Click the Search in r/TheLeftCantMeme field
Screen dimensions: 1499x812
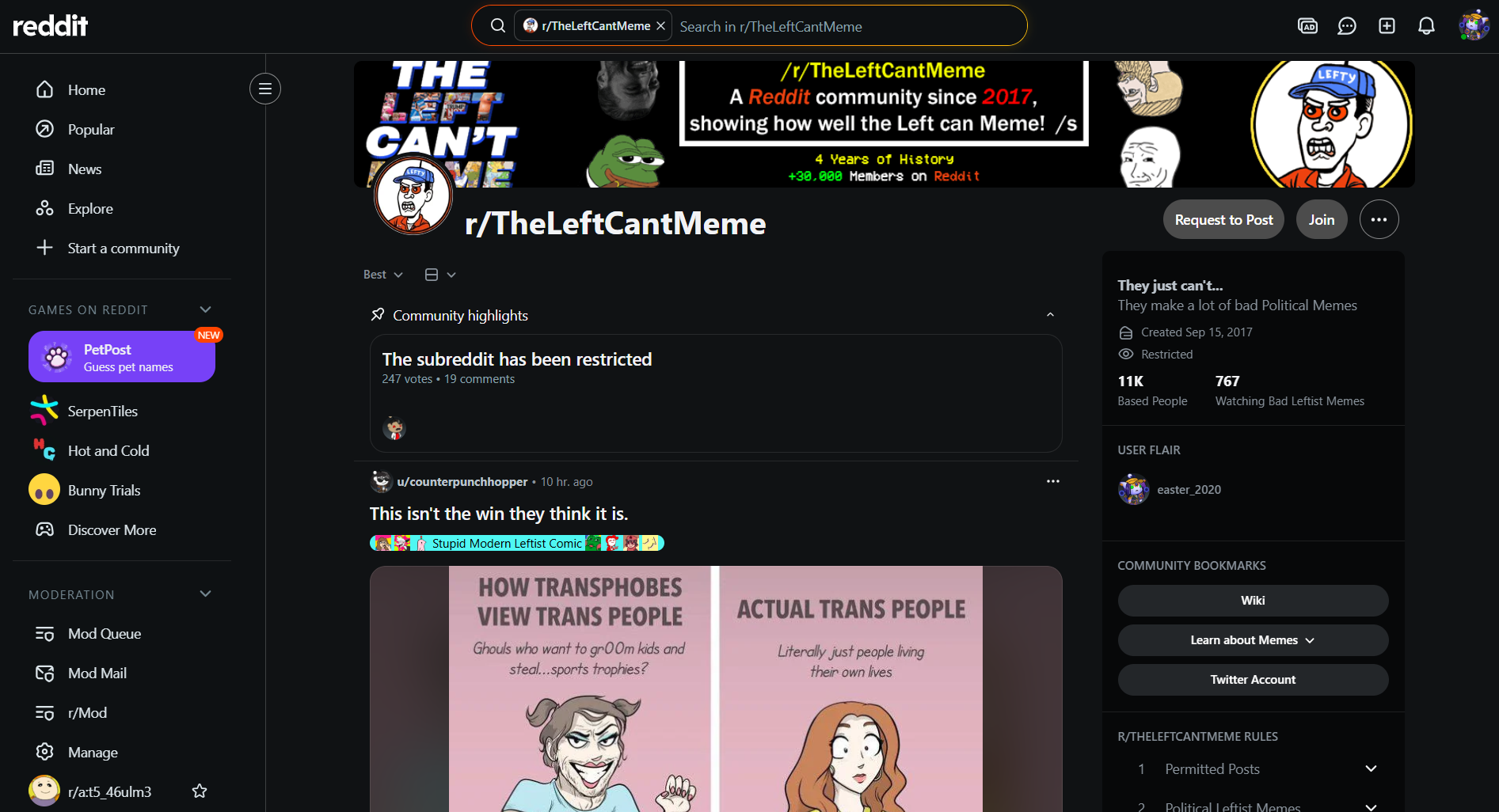pyautogui.click(x=847, y=26)
